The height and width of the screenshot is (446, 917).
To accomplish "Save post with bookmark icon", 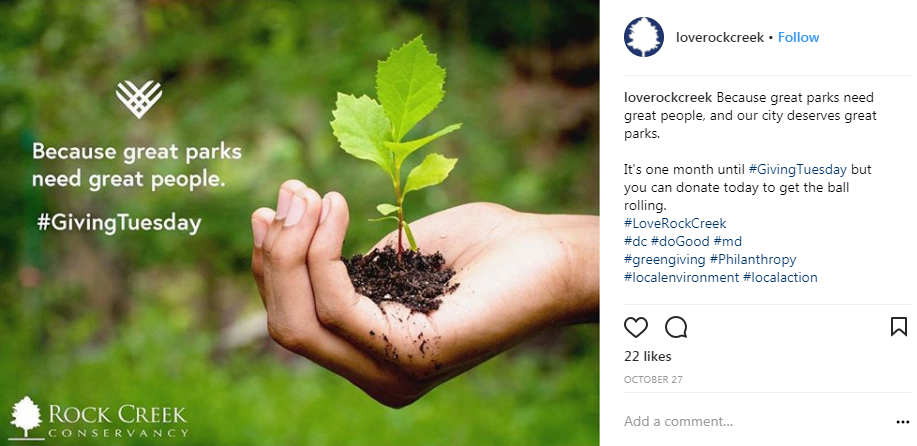I will [x=898, y=327].
